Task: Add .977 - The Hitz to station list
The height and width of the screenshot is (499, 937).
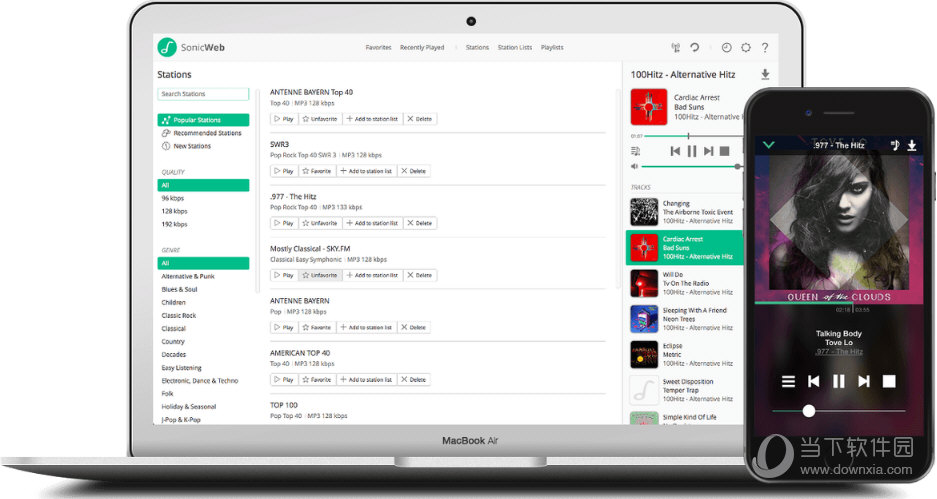Action: click(x=372, y=223)
